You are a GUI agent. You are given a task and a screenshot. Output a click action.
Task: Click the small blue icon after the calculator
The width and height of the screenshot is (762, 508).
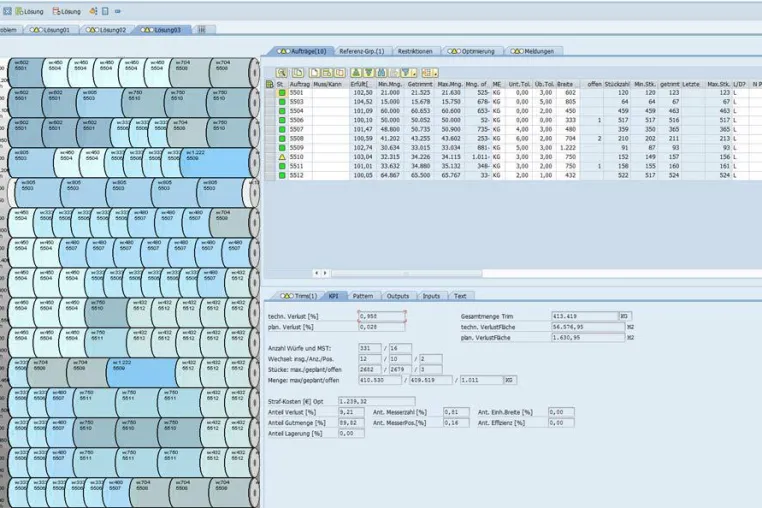coord(118,11)
